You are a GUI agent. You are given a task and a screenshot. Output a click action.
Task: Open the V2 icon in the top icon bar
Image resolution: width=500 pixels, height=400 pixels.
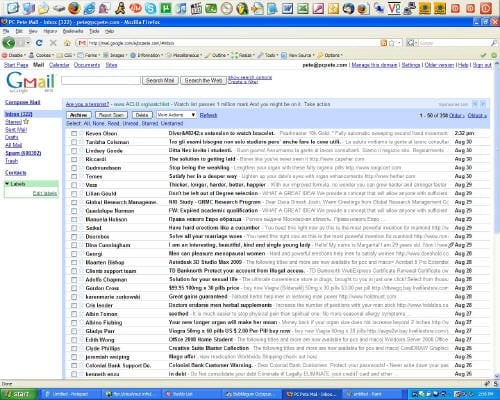pos(394,8)
